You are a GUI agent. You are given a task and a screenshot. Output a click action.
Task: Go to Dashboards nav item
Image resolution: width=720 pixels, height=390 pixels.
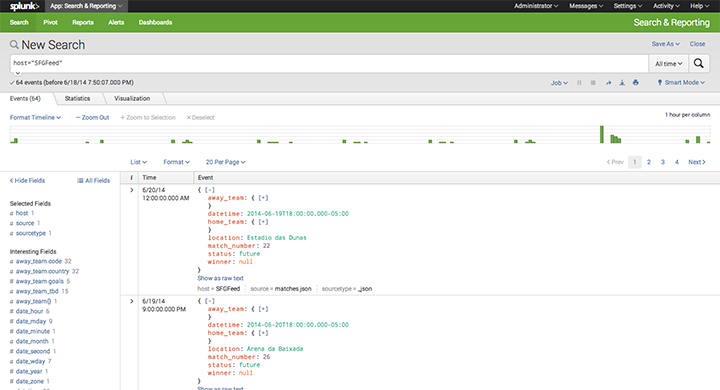click(x=155, y=23)
